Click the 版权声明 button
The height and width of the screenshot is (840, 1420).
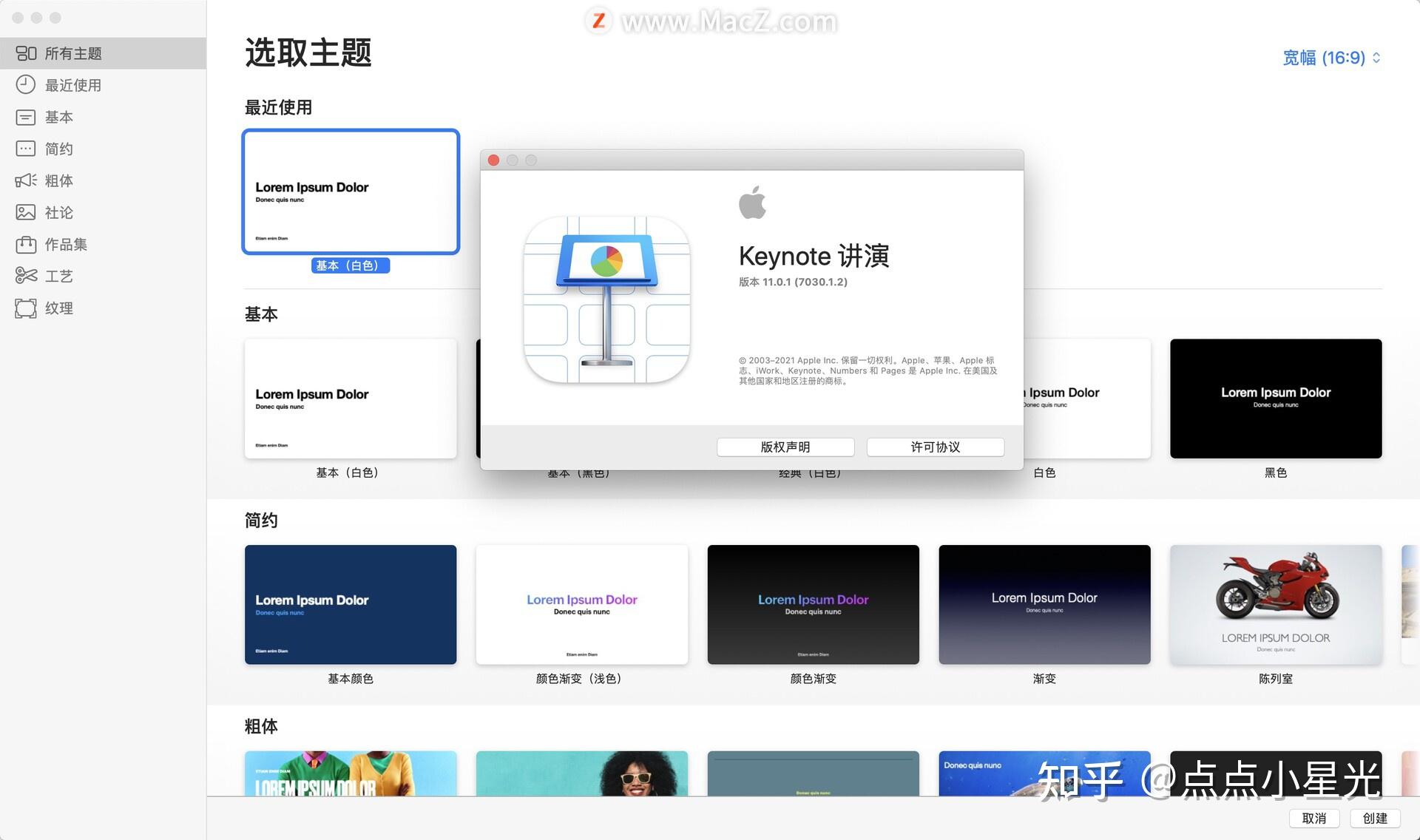[785, 447]
